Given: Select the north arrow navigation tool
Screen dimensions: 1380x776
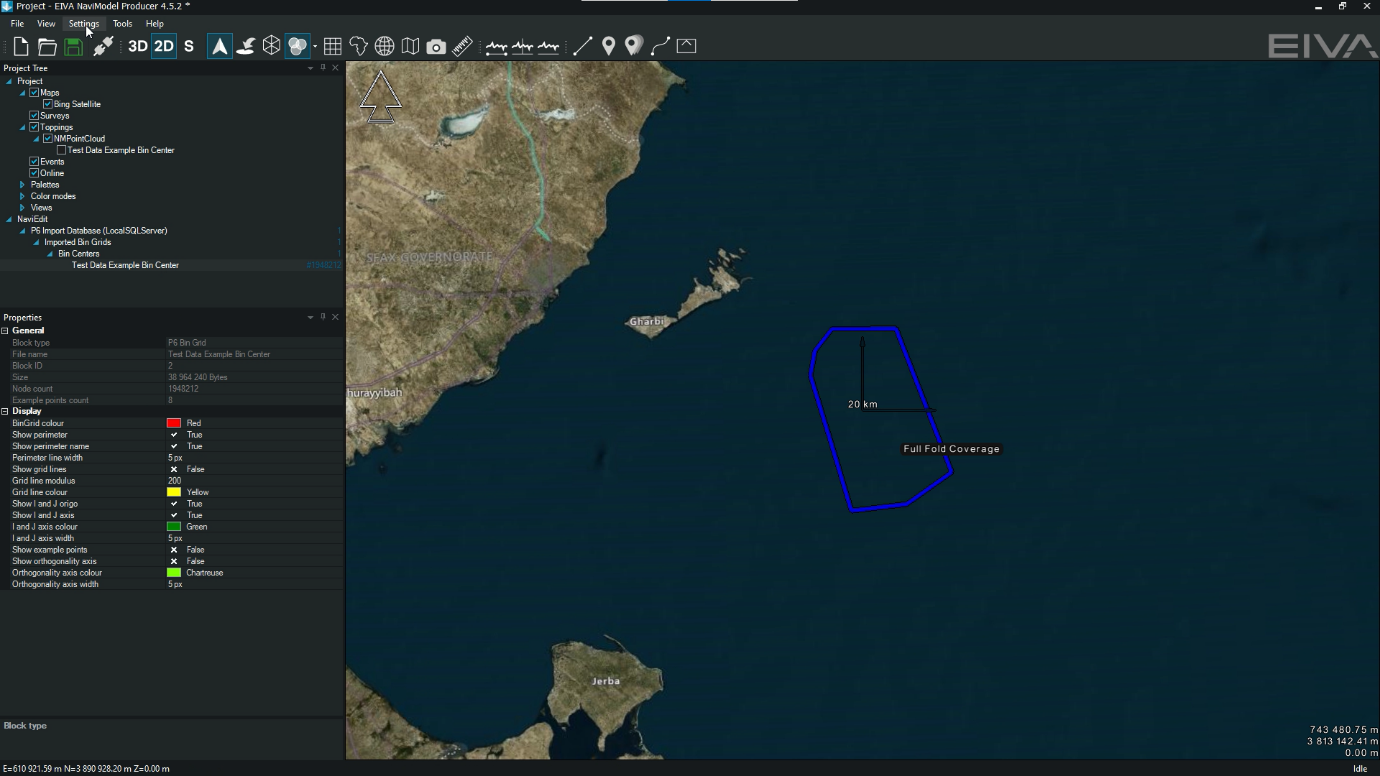Looking at the screenshot, I should coord(218,45).
